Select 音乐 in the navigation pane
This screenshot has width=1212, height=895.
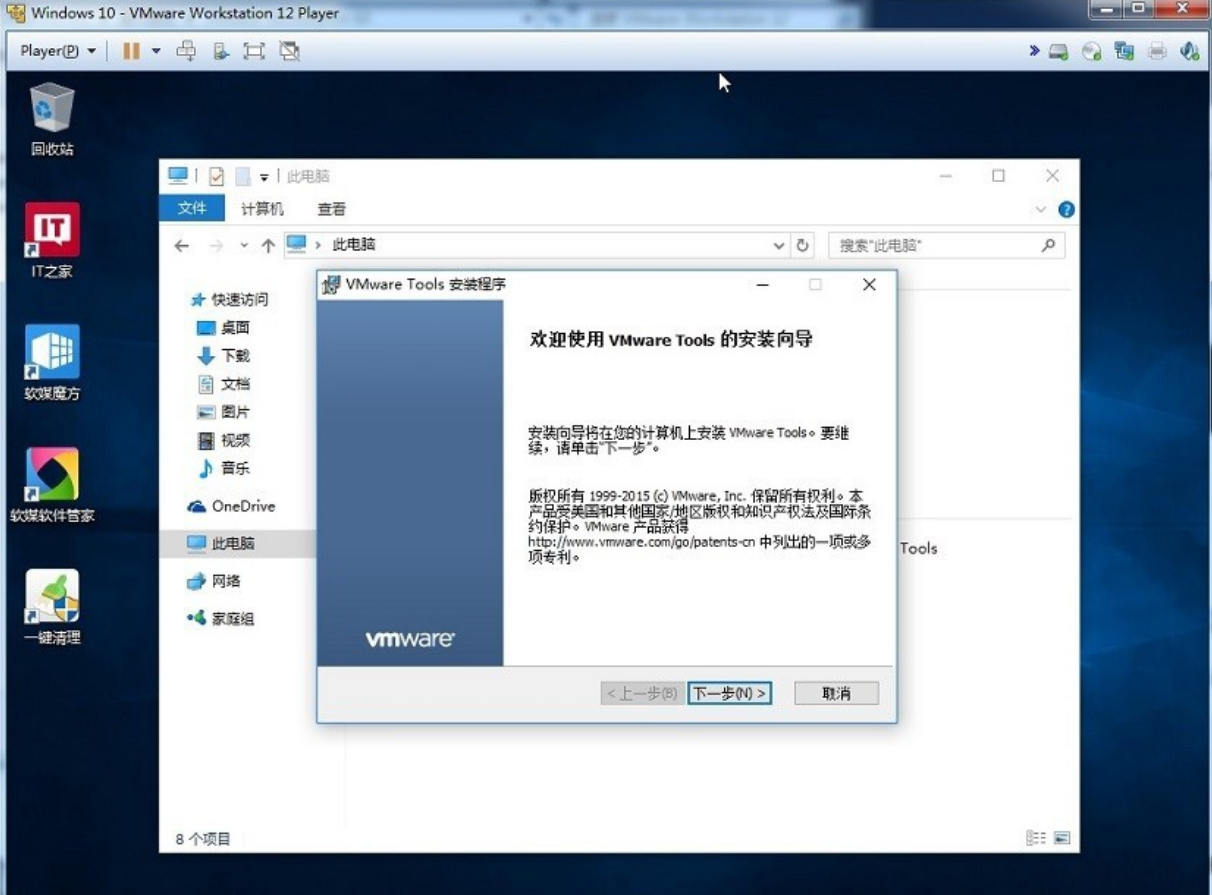tap(224, 467)
